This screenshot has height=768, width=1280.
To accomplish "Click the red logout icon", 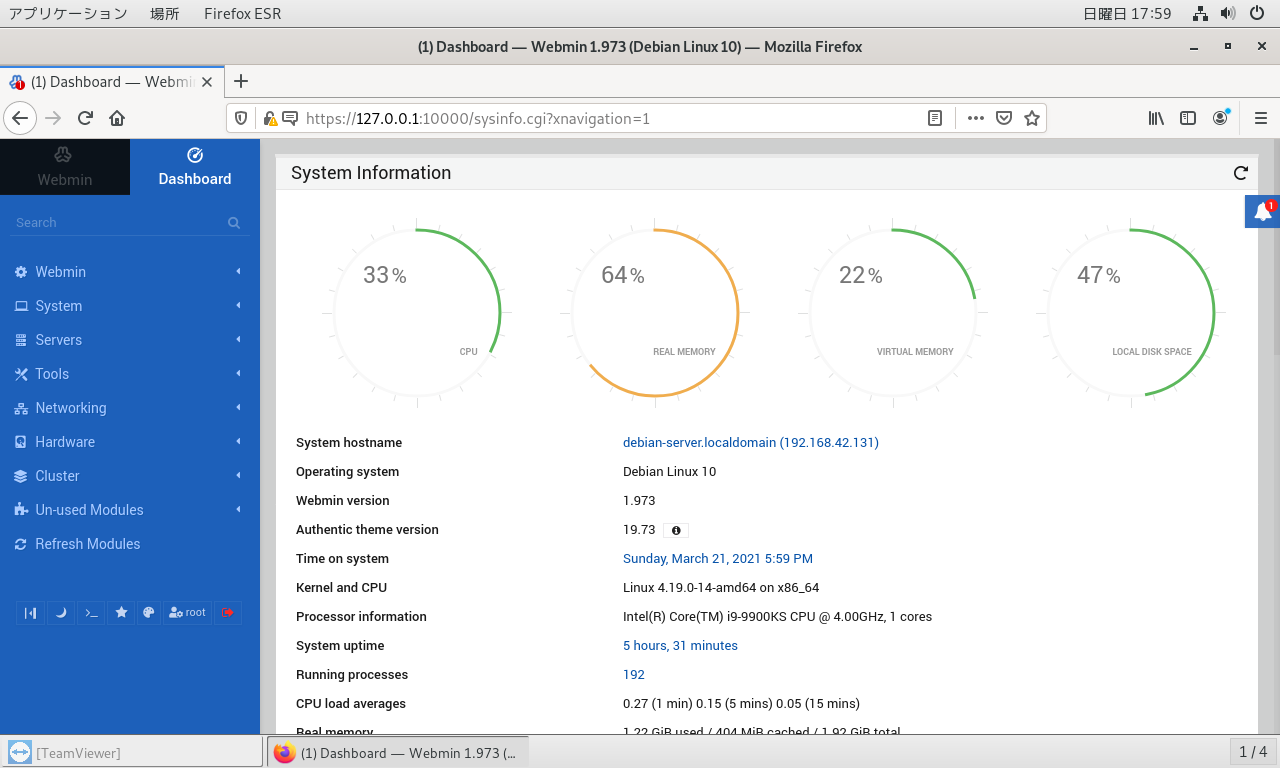I will tap(228, 612).
